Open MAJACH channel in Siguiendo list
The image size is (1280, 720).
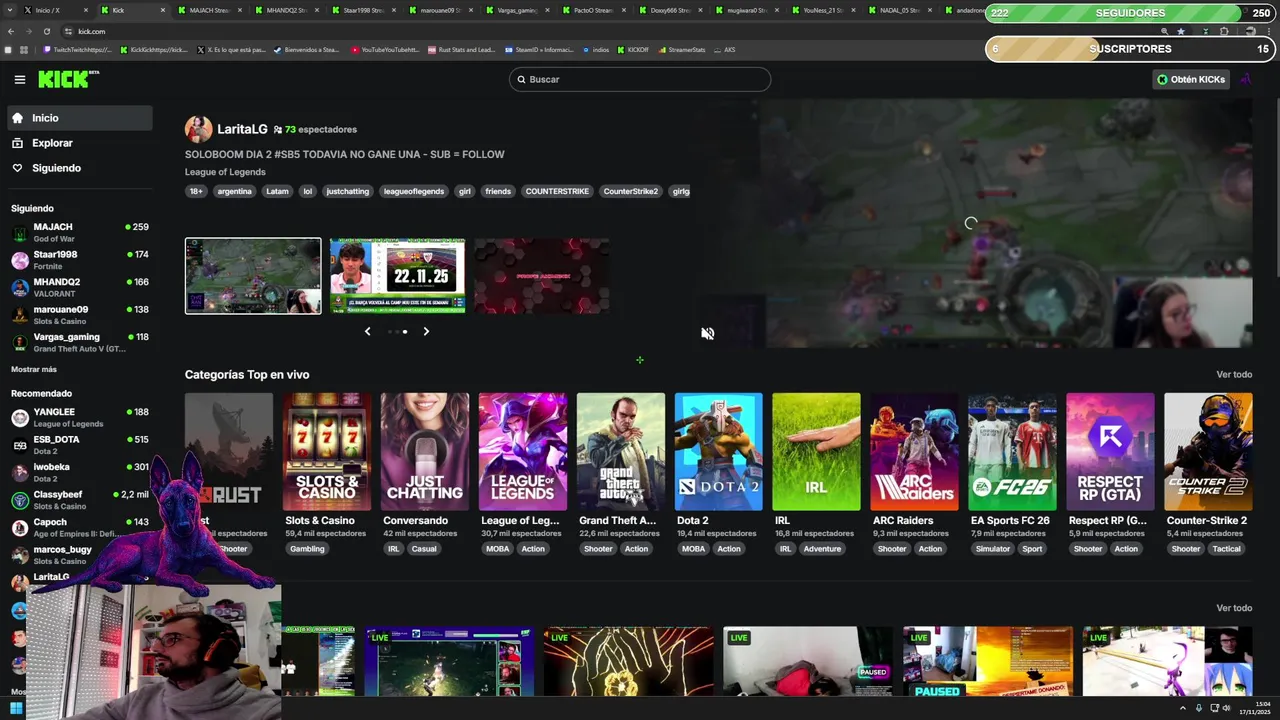[80, 232]
